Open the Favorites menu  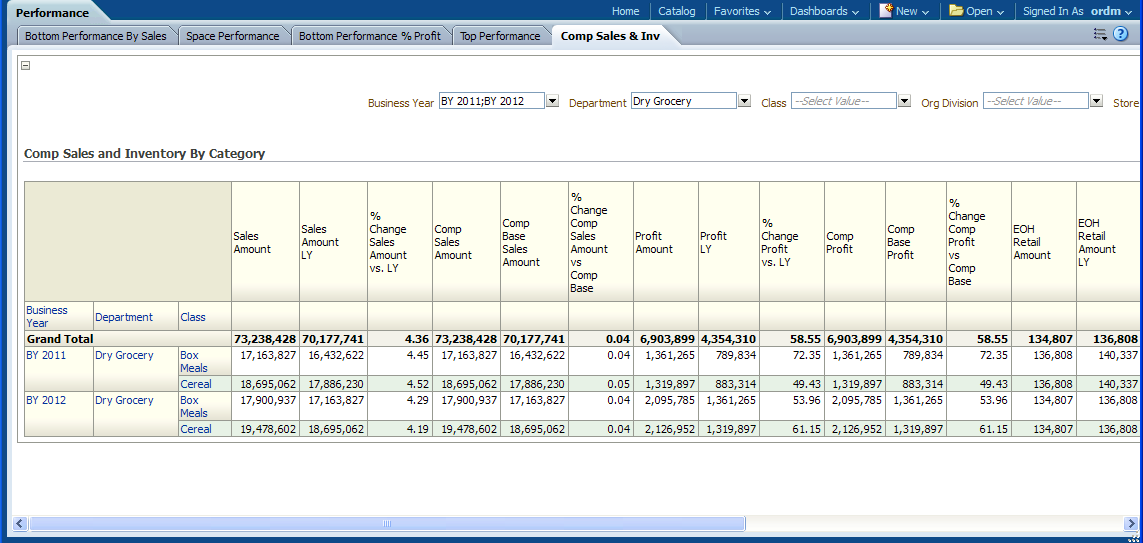[742, 11]
